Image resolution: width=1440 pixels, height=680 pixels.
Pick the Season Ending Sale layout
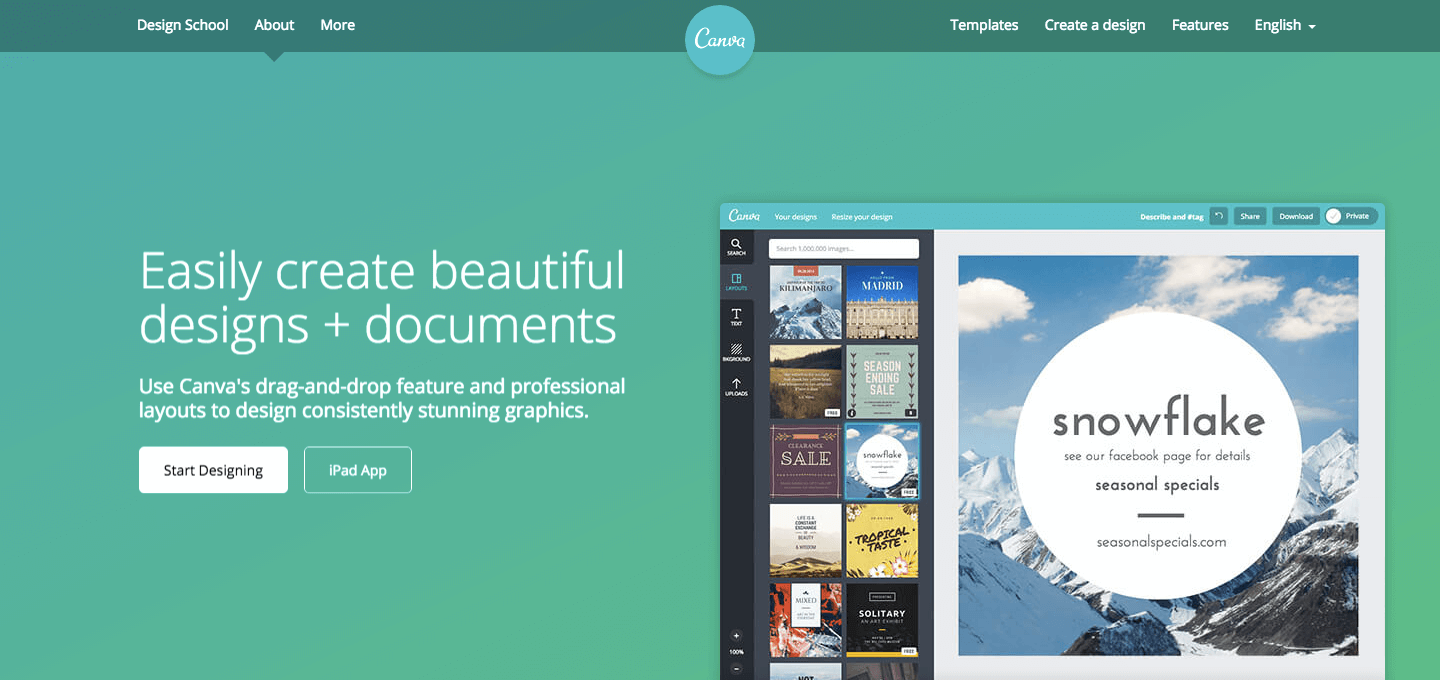coord(882,381)
